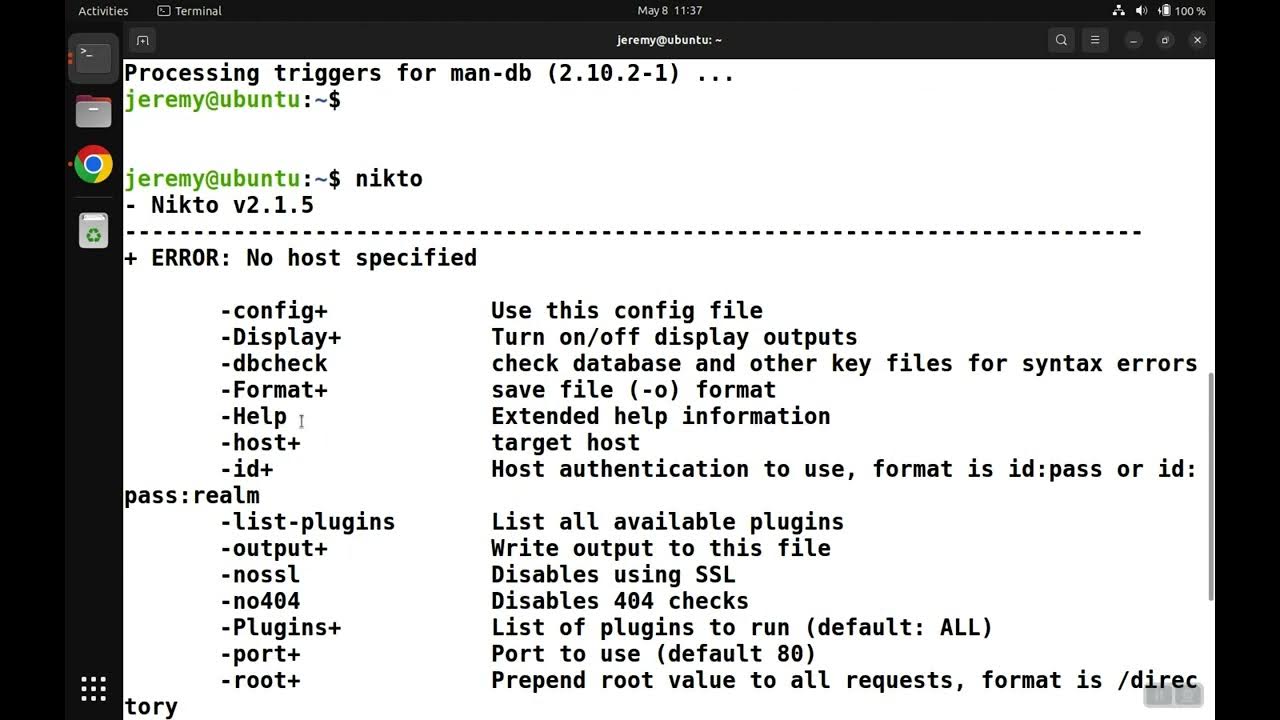
Task: Open the clock showing May 8 11:37
Action: (x=669, y=11)
